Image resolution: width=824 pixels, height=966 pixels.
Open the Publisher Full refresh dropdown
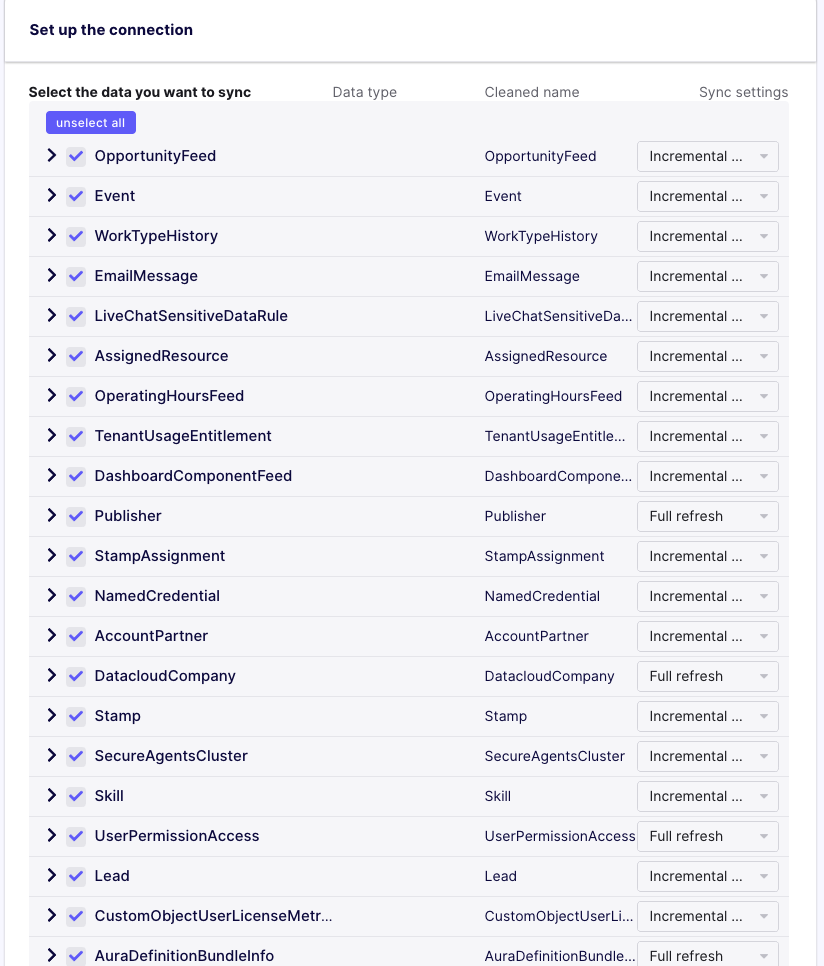[707, 516]
